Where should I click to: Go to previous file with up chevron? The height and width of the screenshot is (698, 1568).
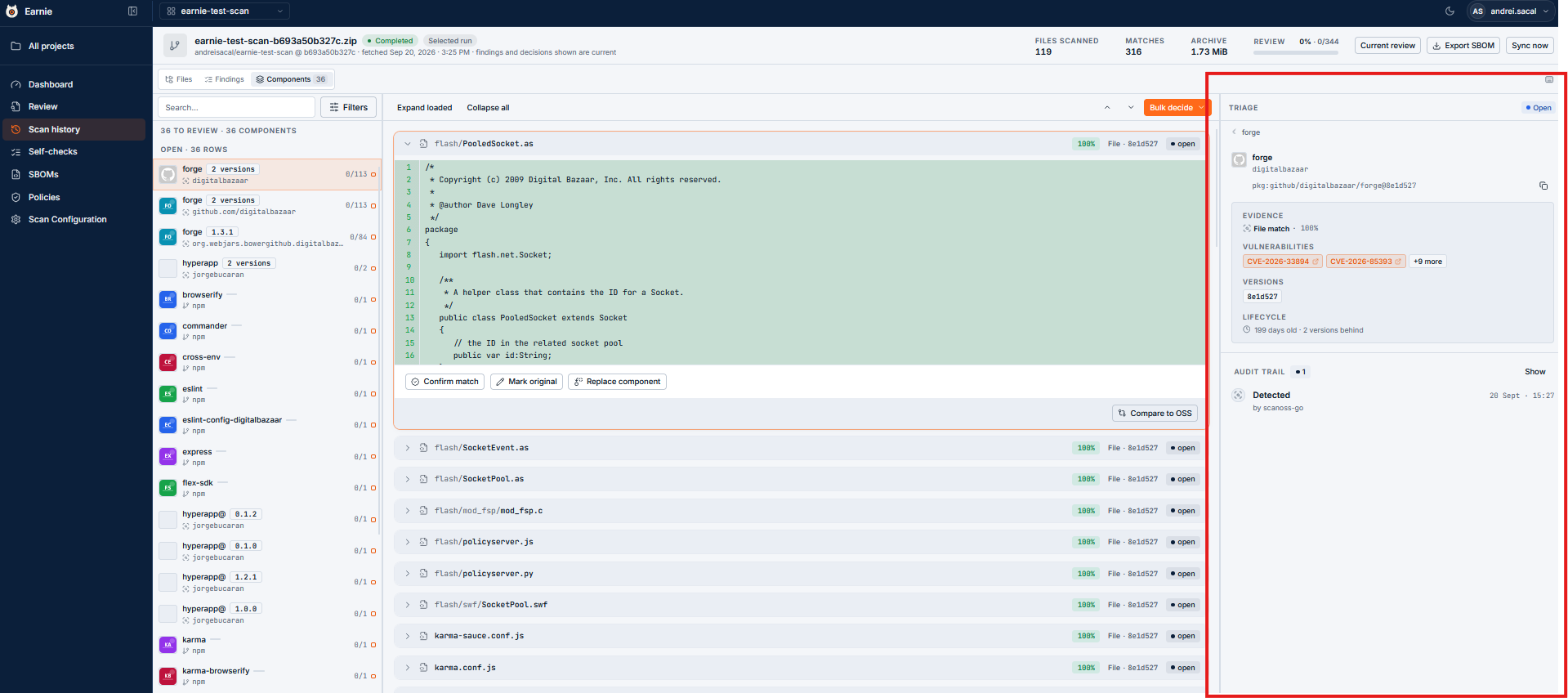(x=1107, y=108)
